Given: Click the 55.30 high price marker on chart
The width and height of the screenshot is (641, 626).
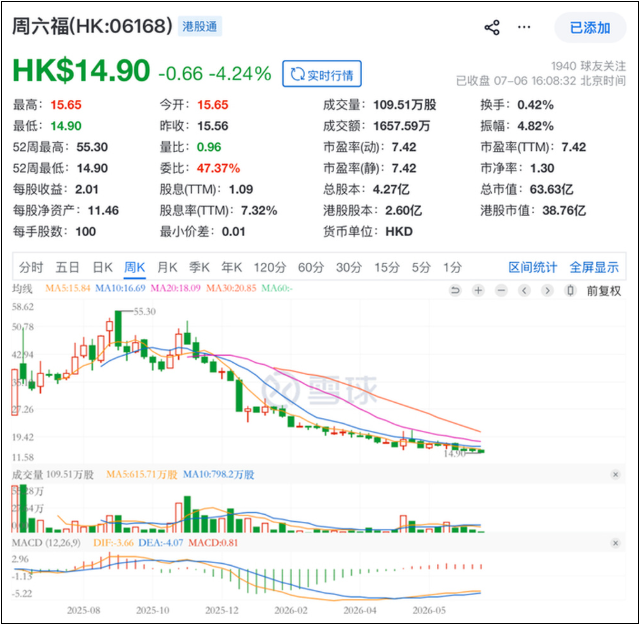Looking at the screenshot, I should pos(145,312).
